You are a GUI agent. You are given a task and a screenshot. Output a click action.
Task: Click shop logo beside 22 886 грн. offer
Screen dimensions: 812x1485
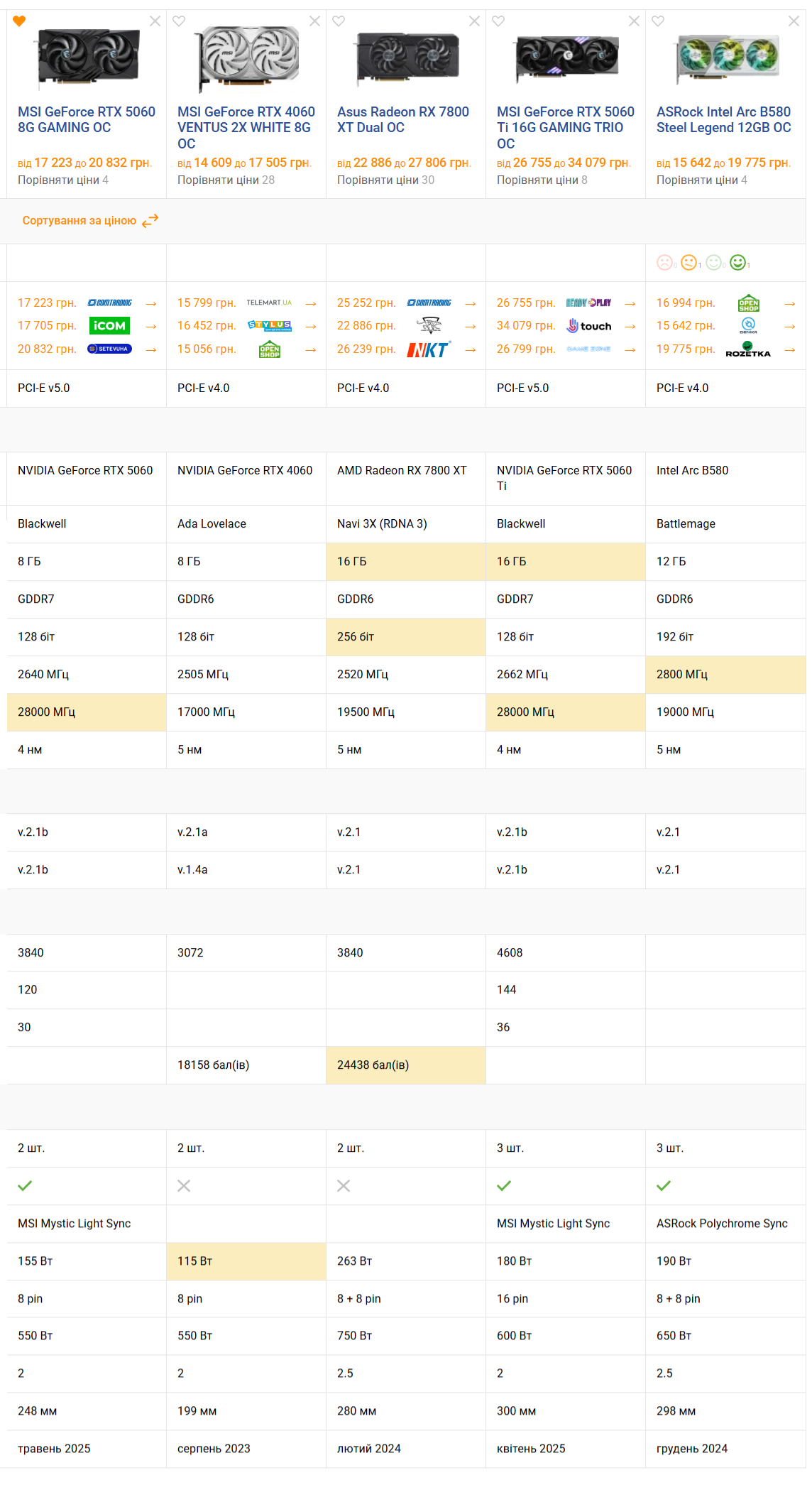click(x=429, y=326)
